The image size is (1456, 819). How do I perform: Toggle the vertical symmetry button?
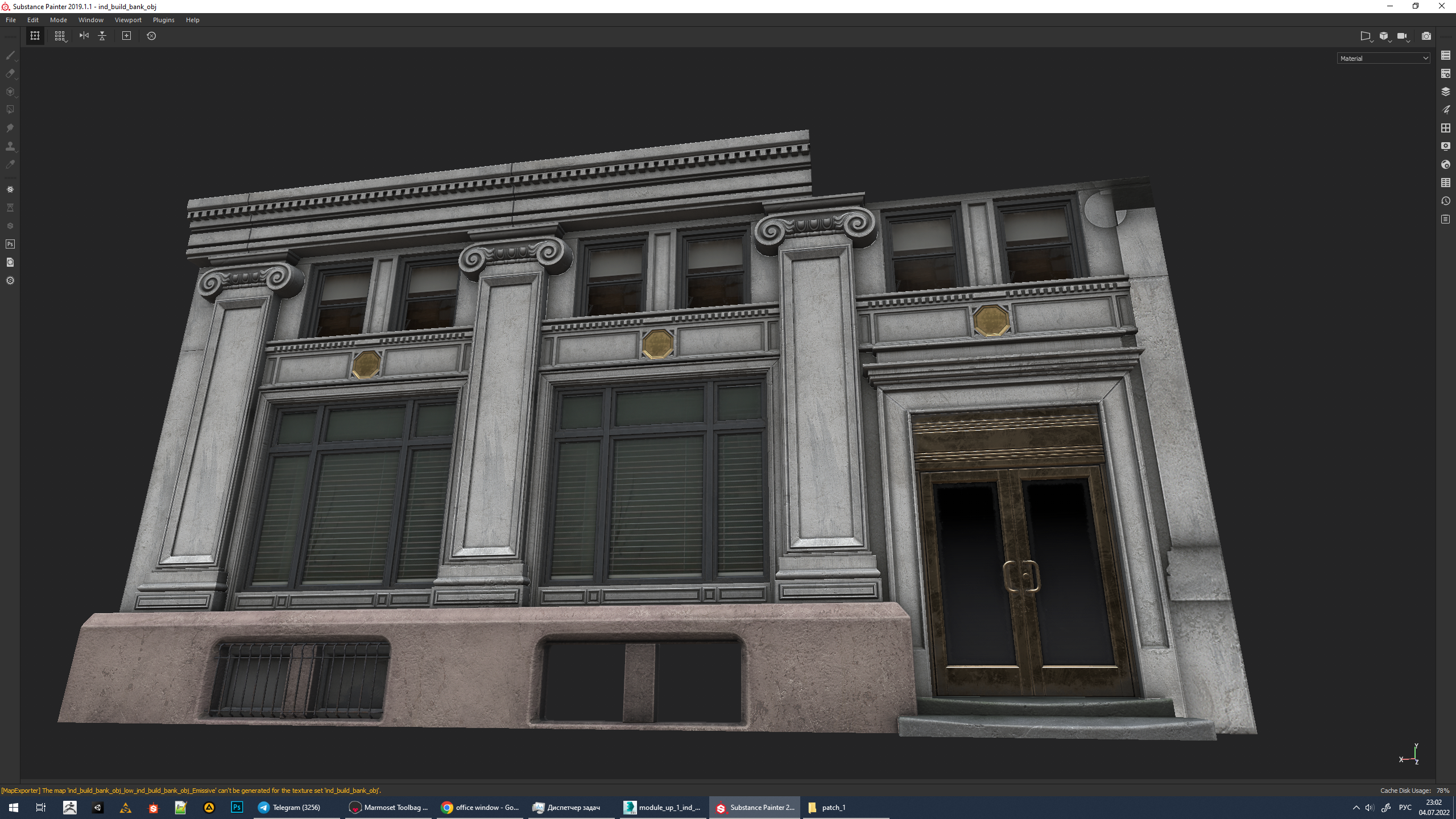[102, 36]
